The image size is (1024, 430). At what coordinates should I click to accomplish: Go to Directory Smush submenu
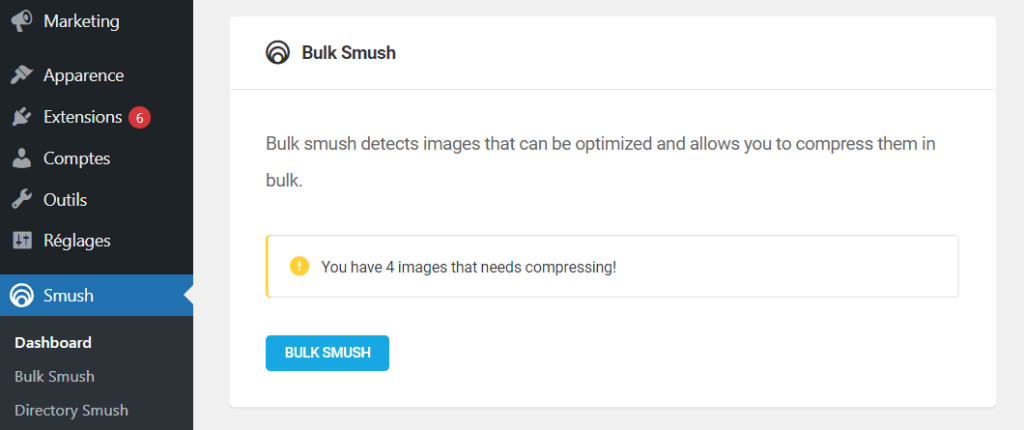point(71,410)
